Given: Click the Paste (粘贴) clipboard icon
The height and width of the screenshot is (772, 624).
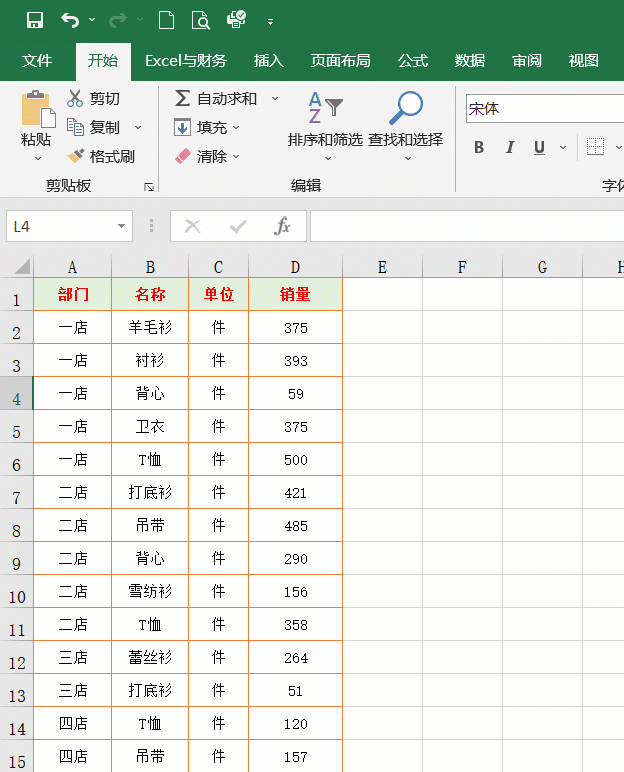Looking at the screenshot, I should 36,110.
